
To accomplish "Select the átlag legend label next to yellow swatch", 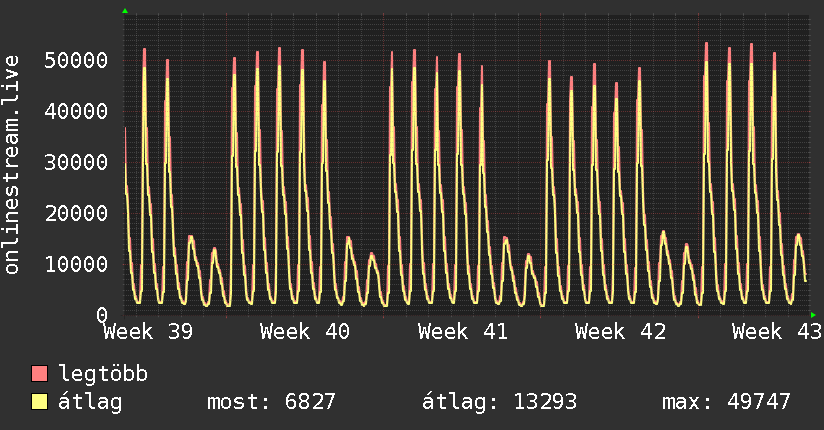I will pos(90,402).
